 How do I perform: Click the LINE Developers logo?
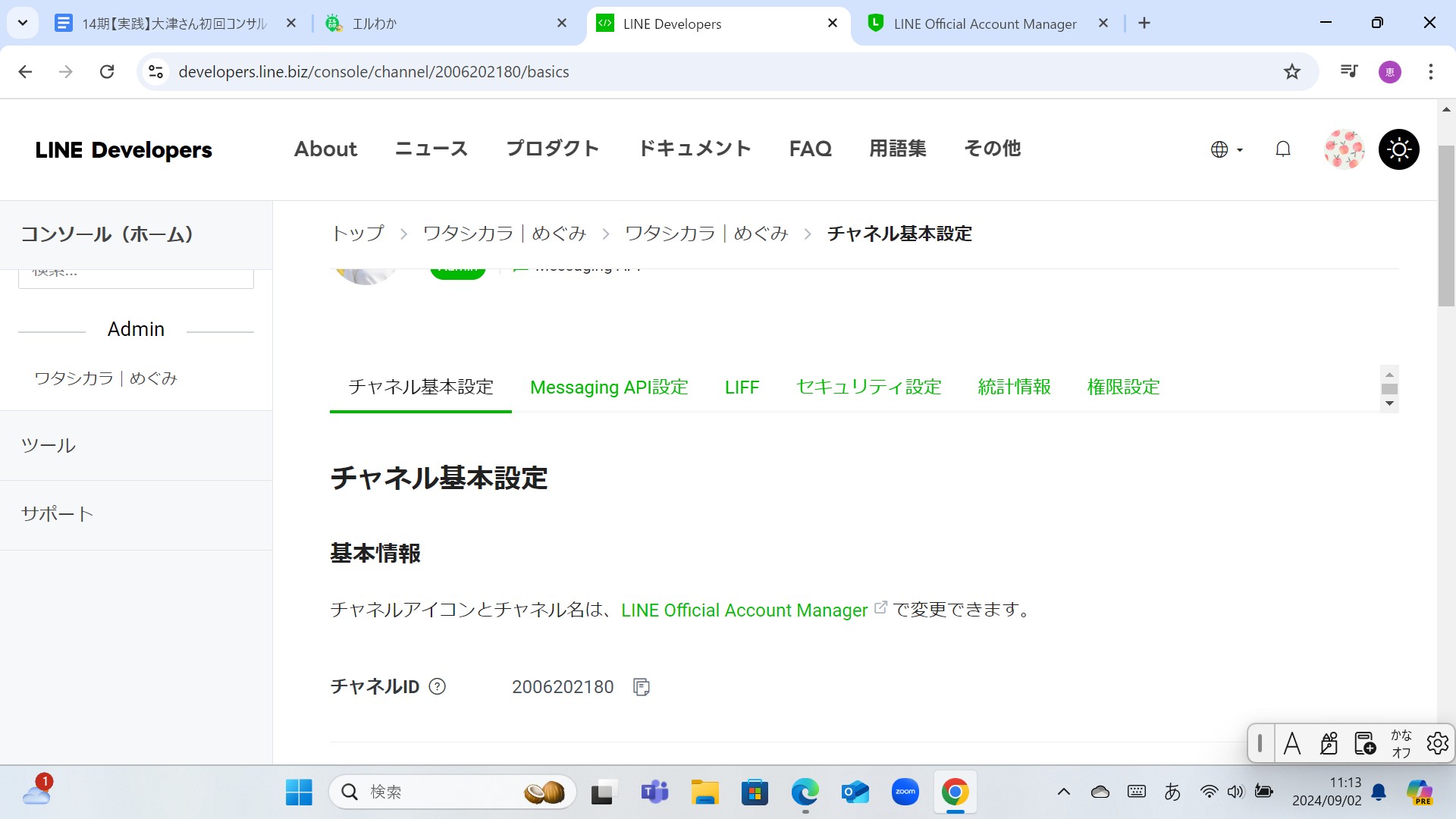(124, 149)
